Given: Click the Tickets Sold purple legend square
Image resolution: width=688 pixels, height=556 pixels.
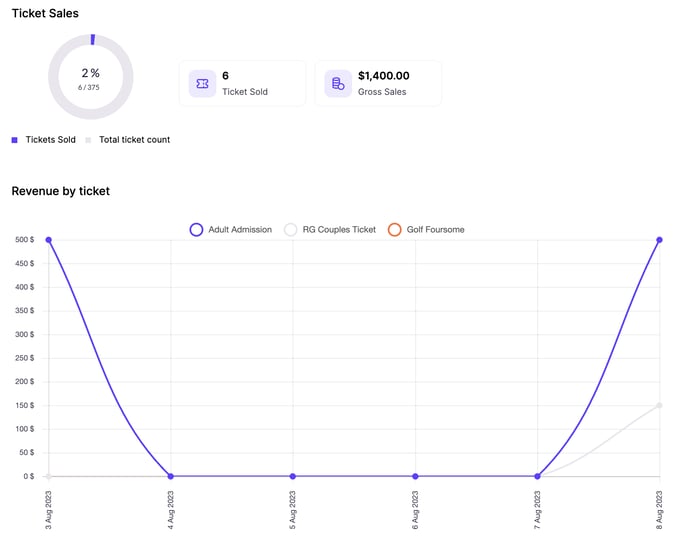Looking at the screenshot, I should click(14, 140).
